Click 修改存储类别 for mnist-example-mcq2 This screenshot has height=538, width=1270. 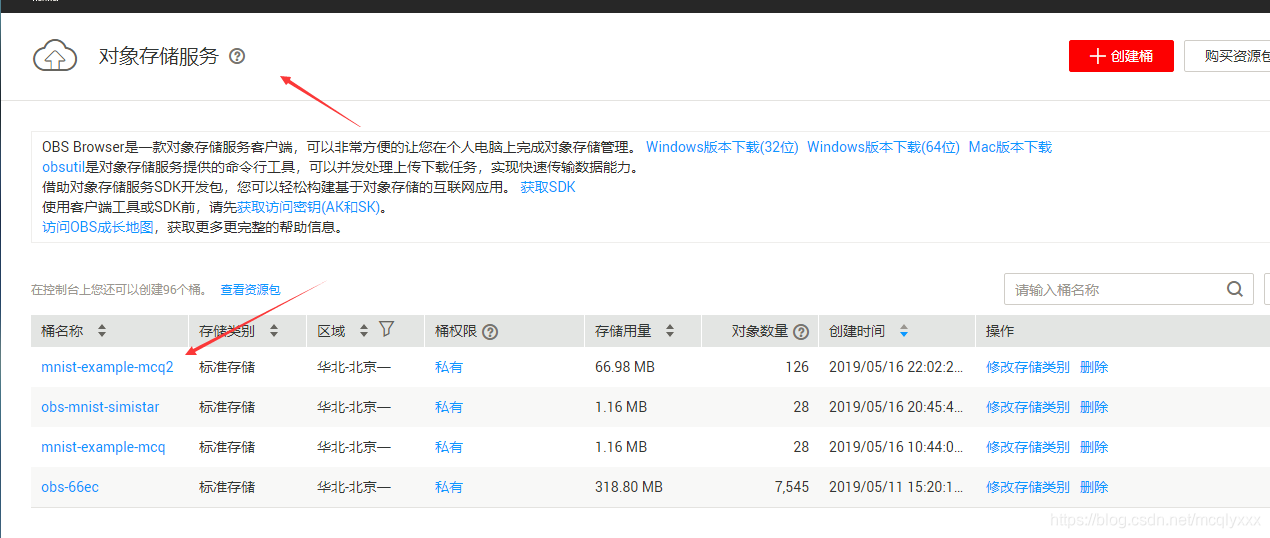pyautogui.click(x=1028, y=367)
